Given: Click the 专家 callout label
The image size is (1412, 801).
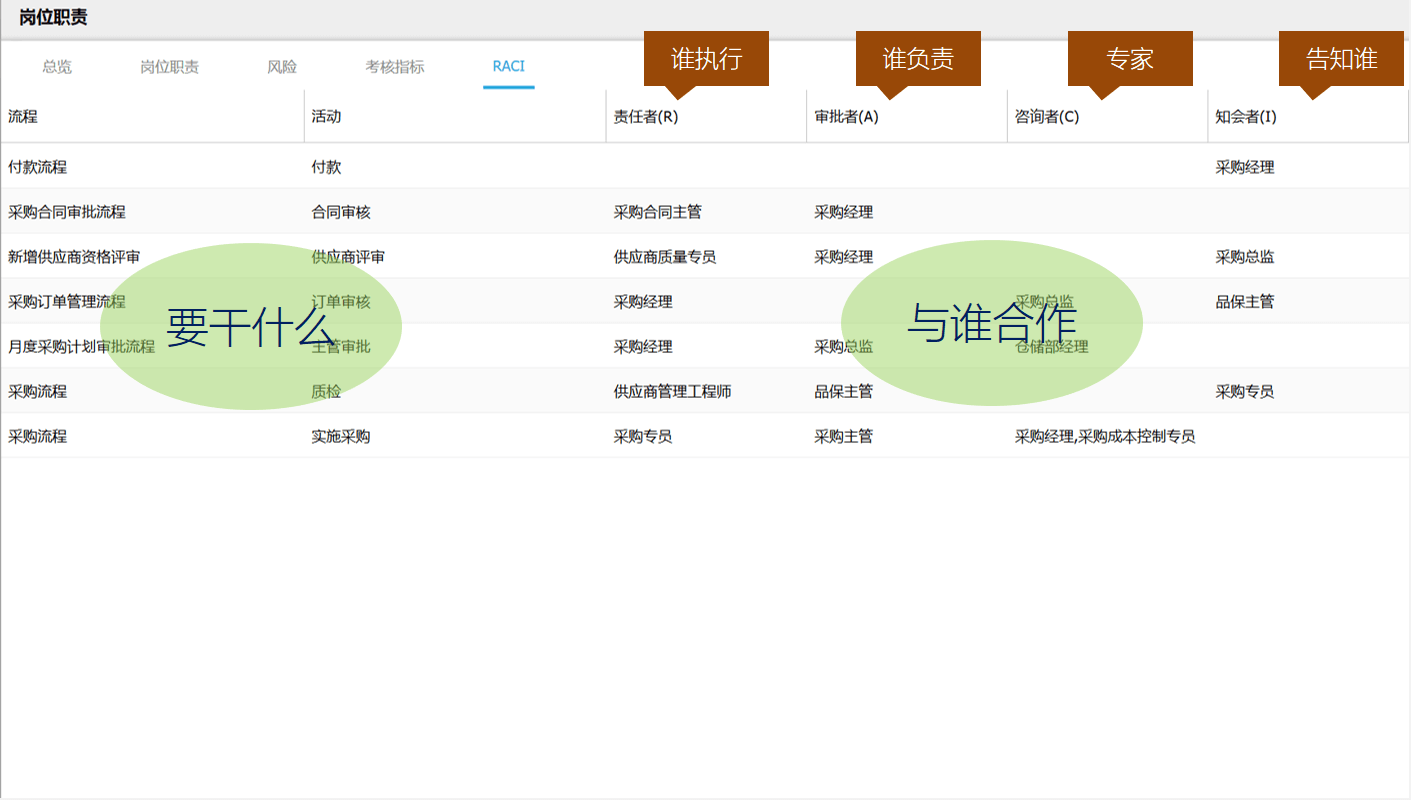Looking at the screenshot, I should point(1130,59).
